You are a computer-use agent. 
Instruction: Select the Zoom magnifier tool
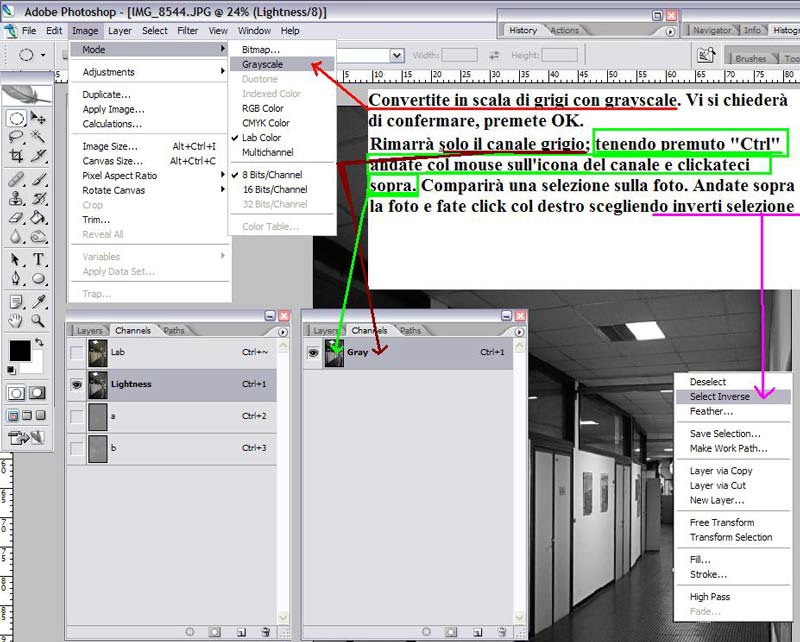[38, 320]
